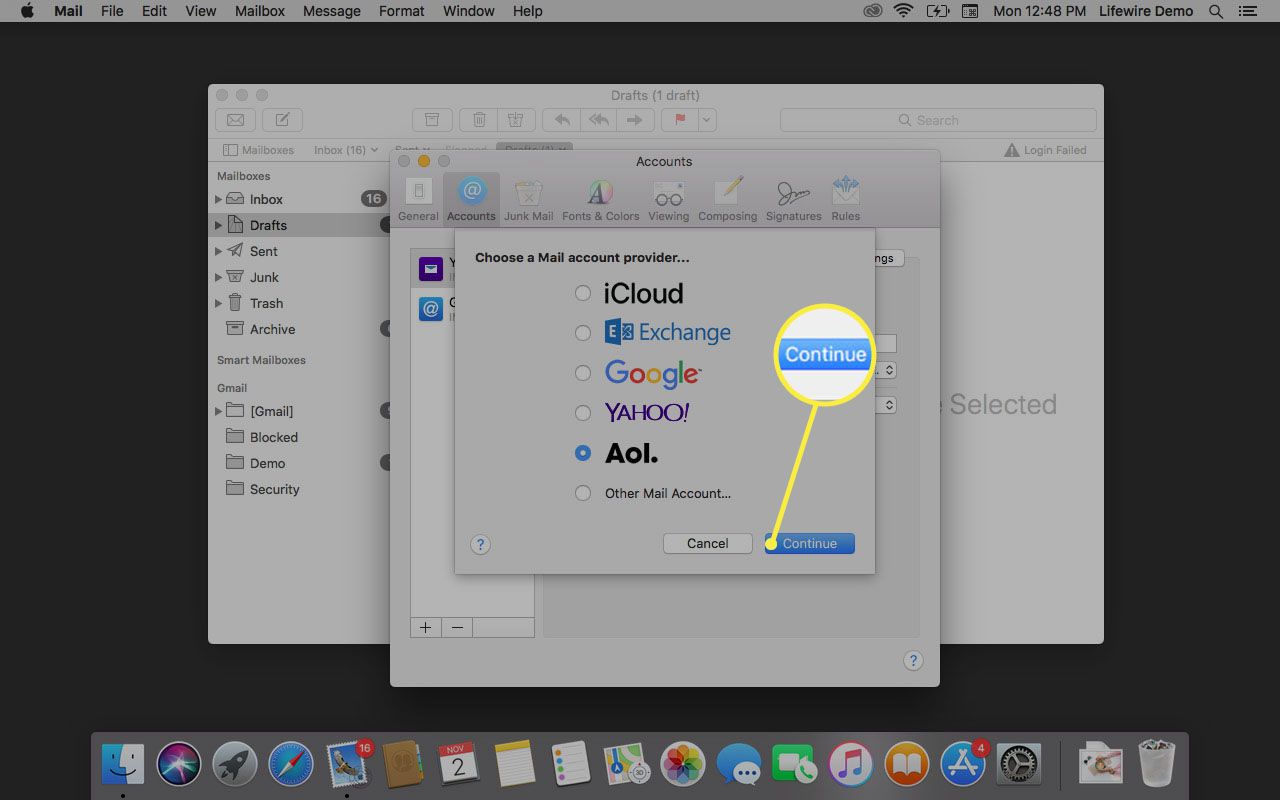Expand the [Gmail] folder
Image resolution: width=1280 pixels, height=800 pixels.
click(218, 411)
